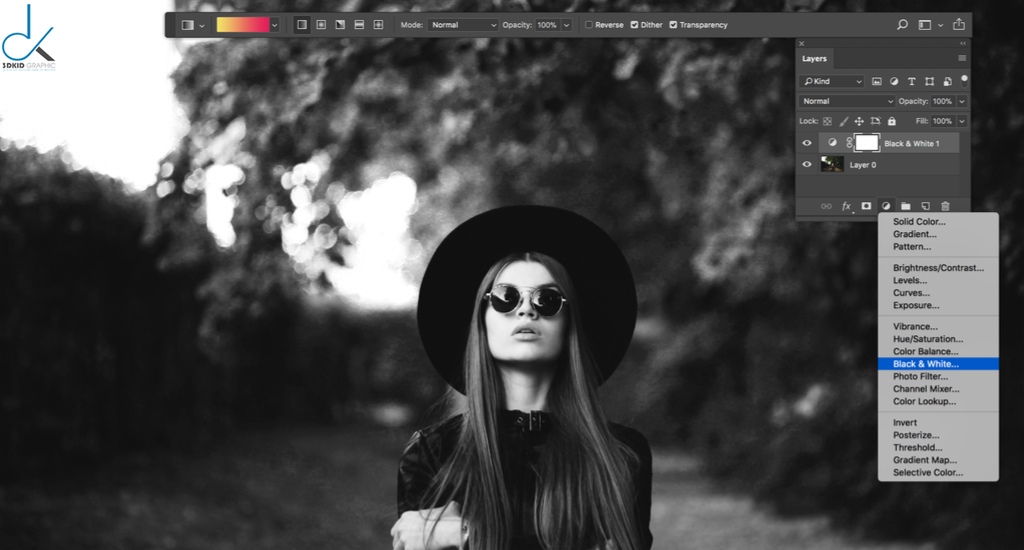Select the Diamond Gradient style icon
Image resolution: width=1024 pixels, height=550 pixels.
pyautogui.click(x=378, y=25)
